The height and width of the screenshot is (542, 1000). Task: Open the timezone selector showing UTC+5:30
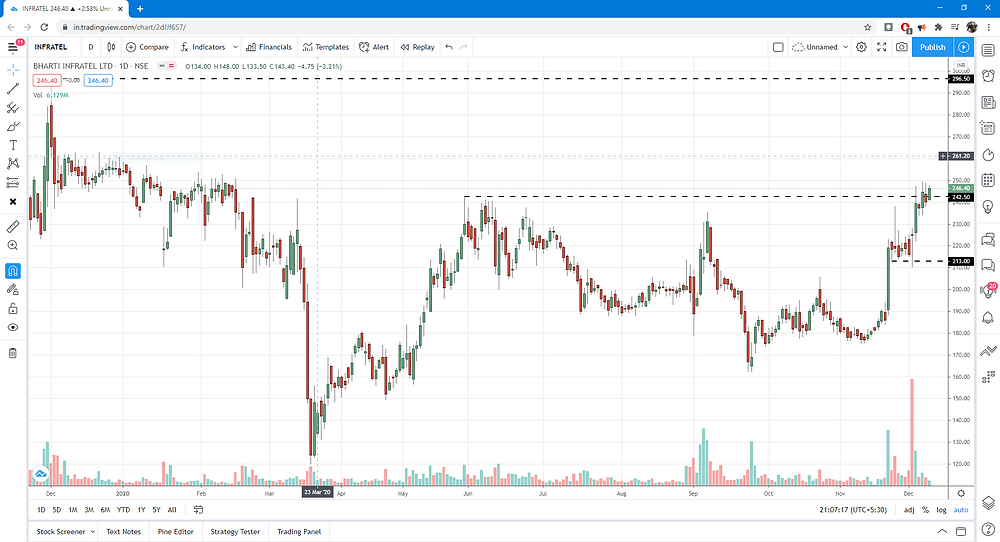853,509
